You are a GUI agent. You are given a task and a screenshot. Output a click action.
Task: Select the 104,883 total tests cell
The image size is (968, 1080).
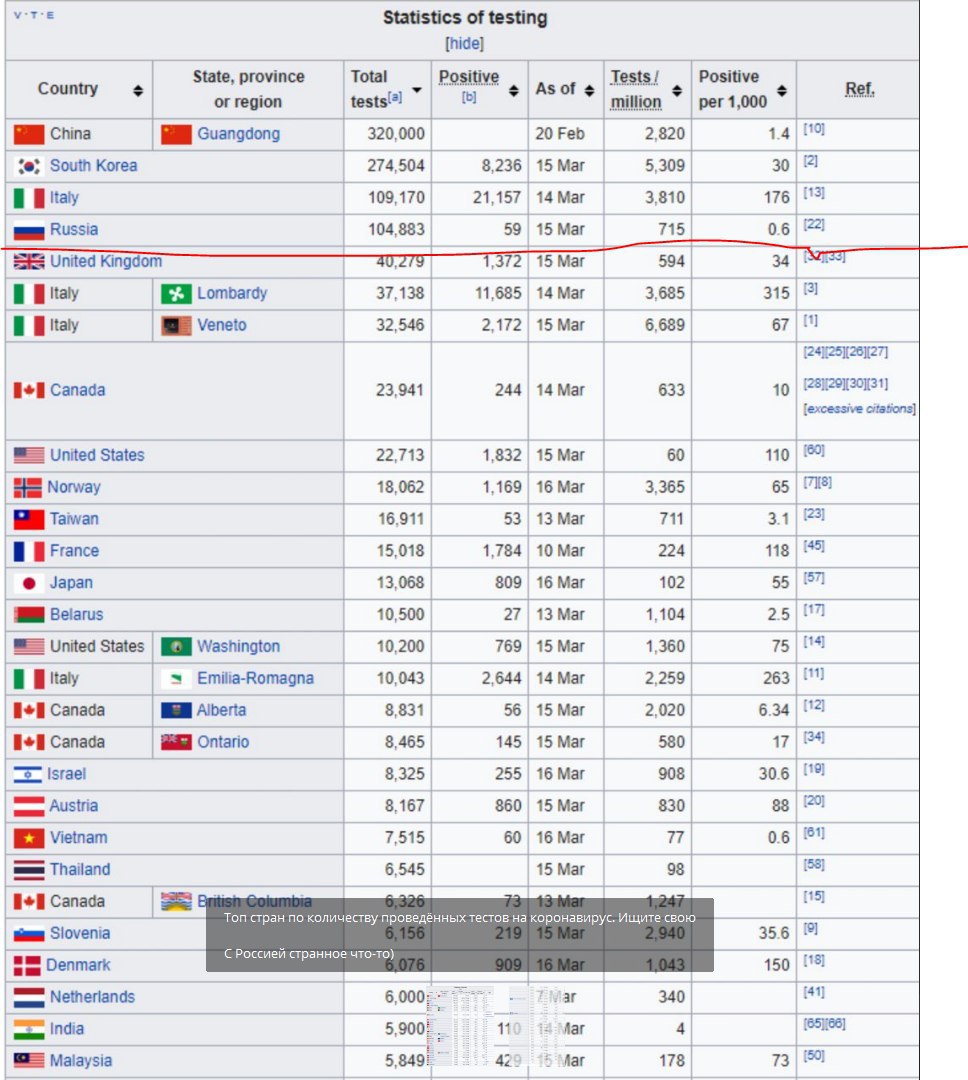click(x=388, y=229)
